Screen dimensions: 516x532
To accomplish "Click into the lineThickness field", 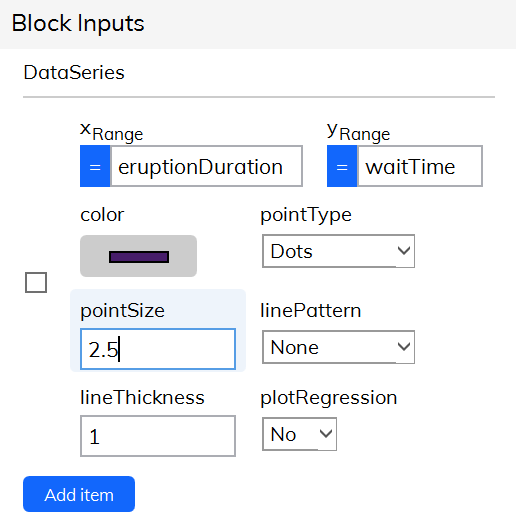I will [x=158, y=436].
